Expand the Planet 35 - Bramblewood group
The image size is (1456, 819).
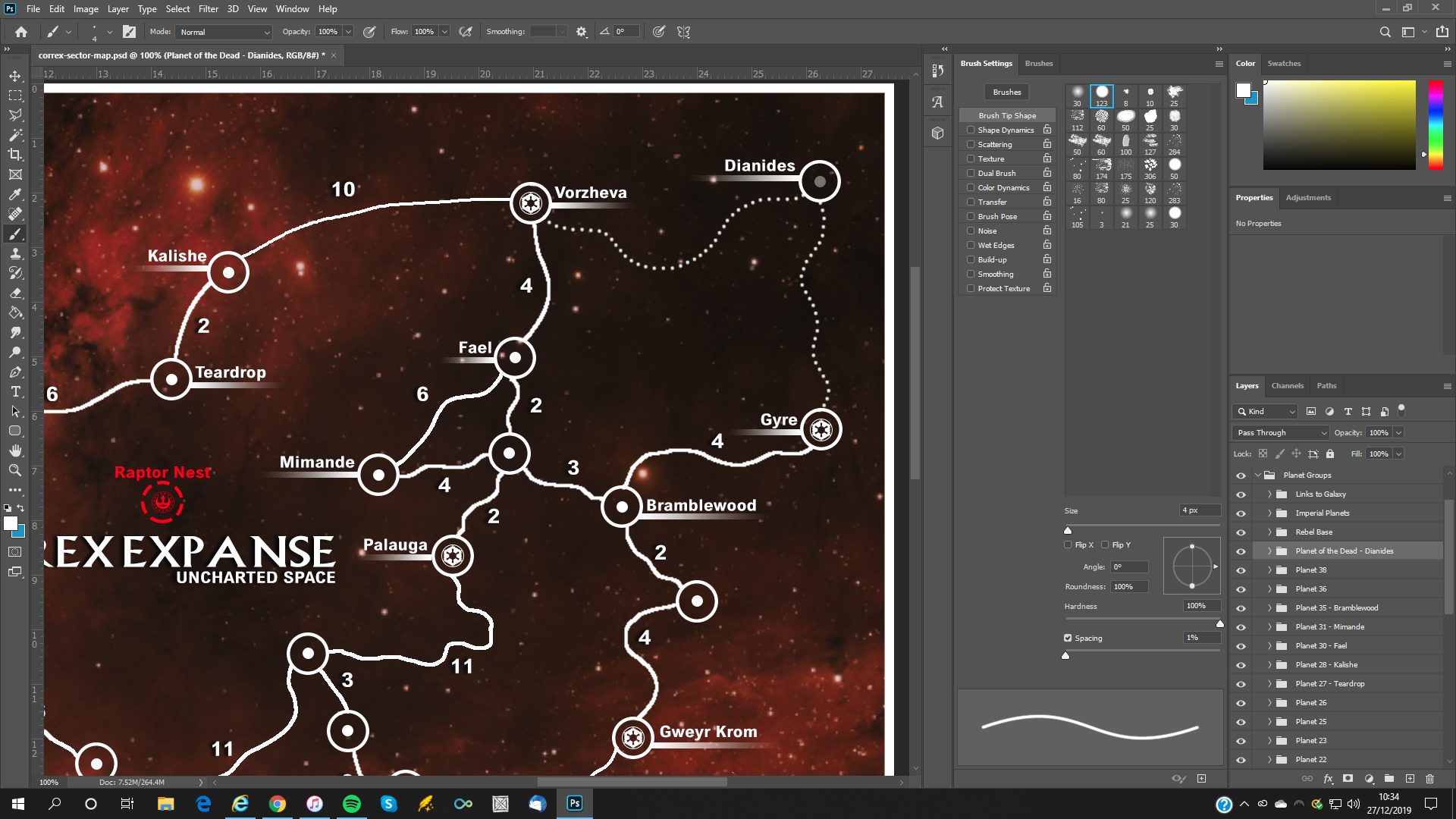coord(1269,608)
